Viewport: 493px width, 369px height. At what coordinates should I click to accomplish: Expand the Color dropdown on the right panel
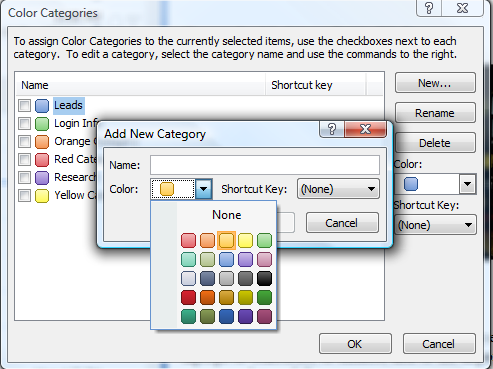pyautogui.click(x=467, y=184)
